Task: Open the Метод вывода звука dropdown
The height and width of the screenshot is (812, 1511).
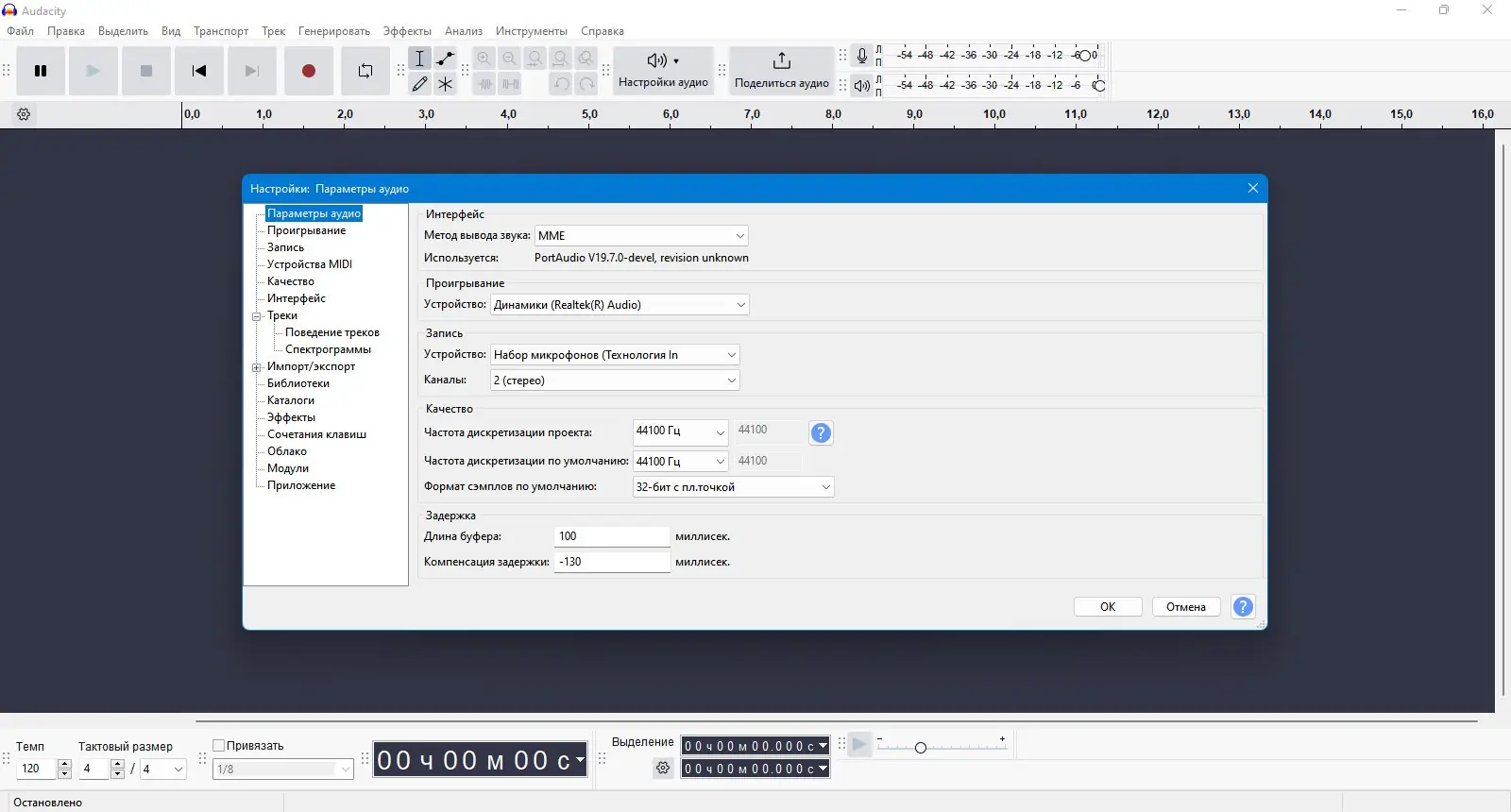Action: pos(642,236)
